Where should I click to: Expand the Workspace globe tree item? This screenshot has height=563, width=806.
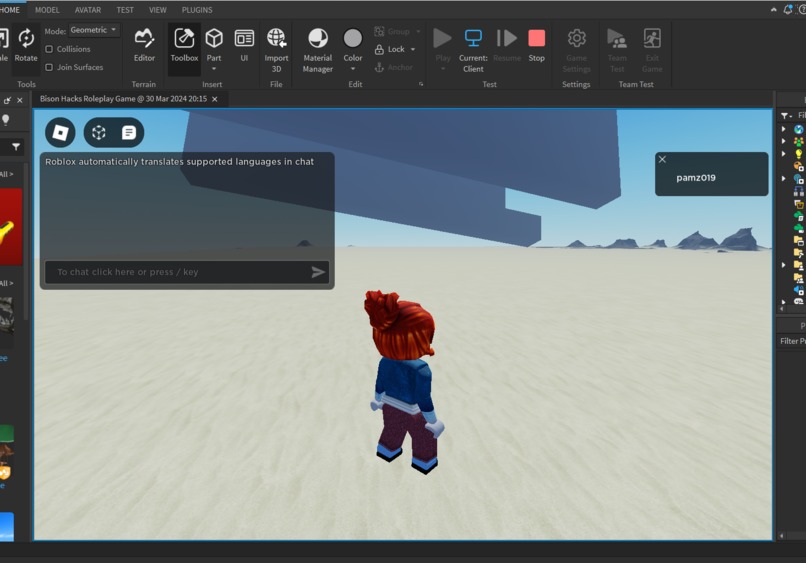[x=783, y=129]
